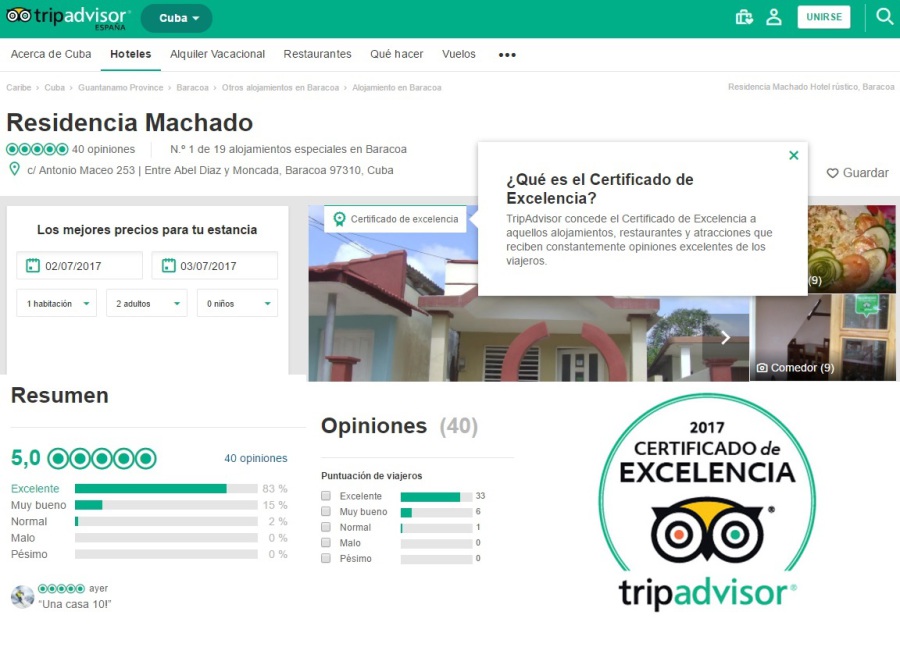900x647 pixels.
Task: Select the check-in date field 02/07/2017
Action: (x=79, y=266)
